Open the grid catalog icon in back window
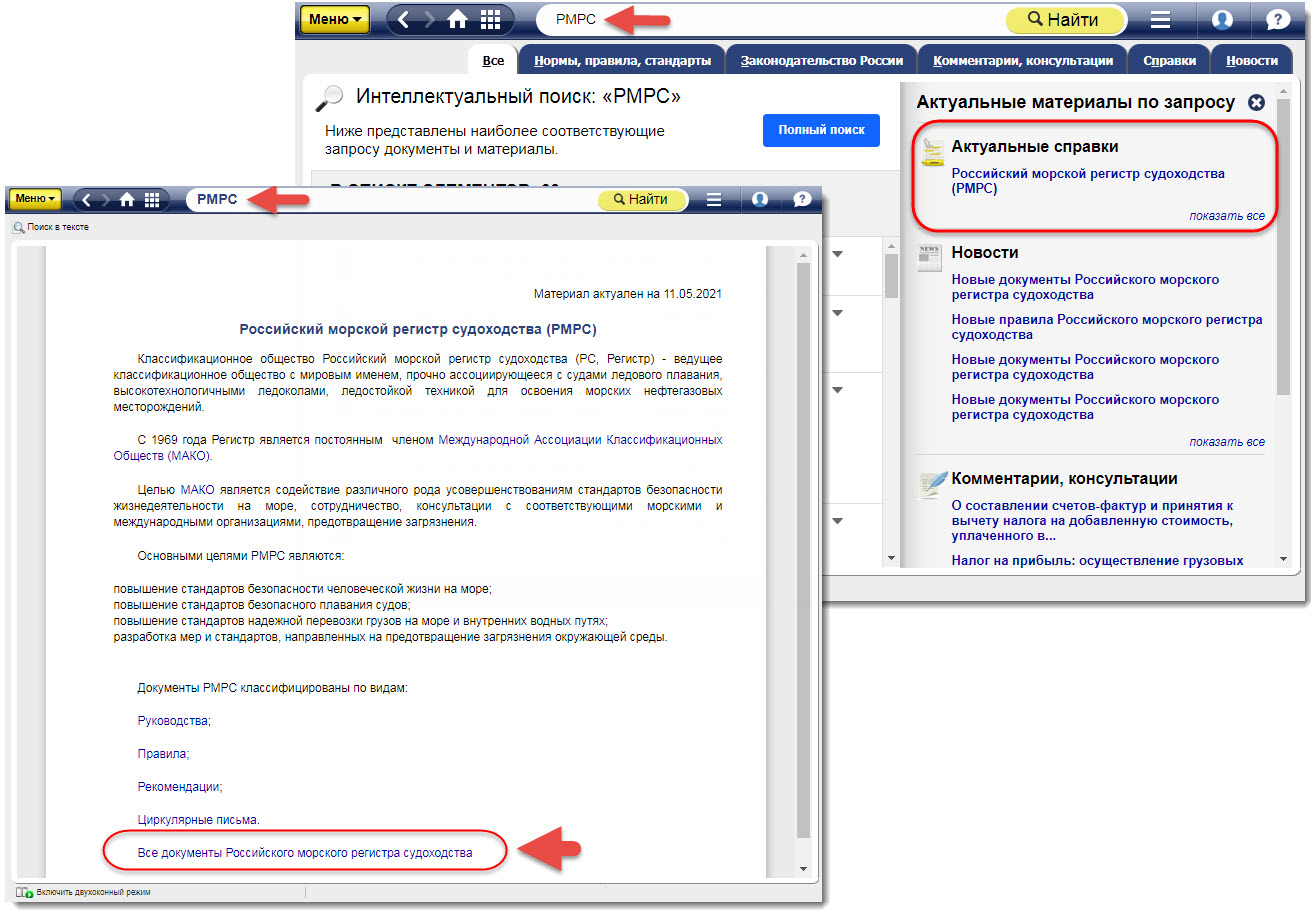 490,19
